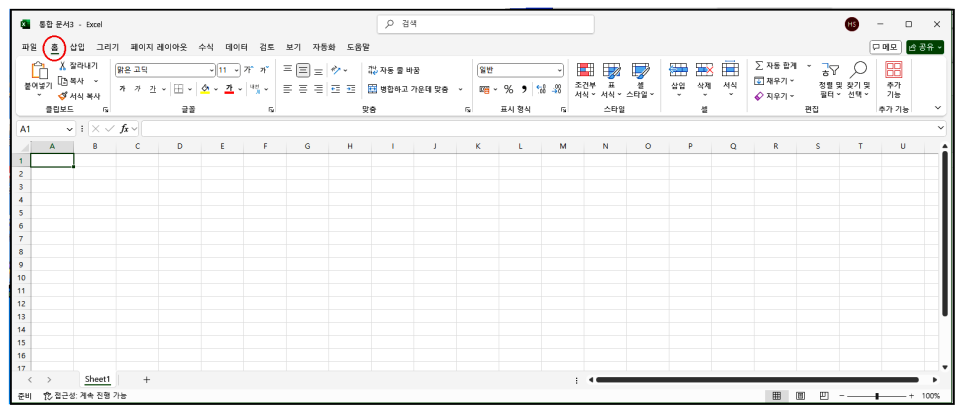Open the Conditional Formatting (조건부 서식) icon

[x=585, y=70]
